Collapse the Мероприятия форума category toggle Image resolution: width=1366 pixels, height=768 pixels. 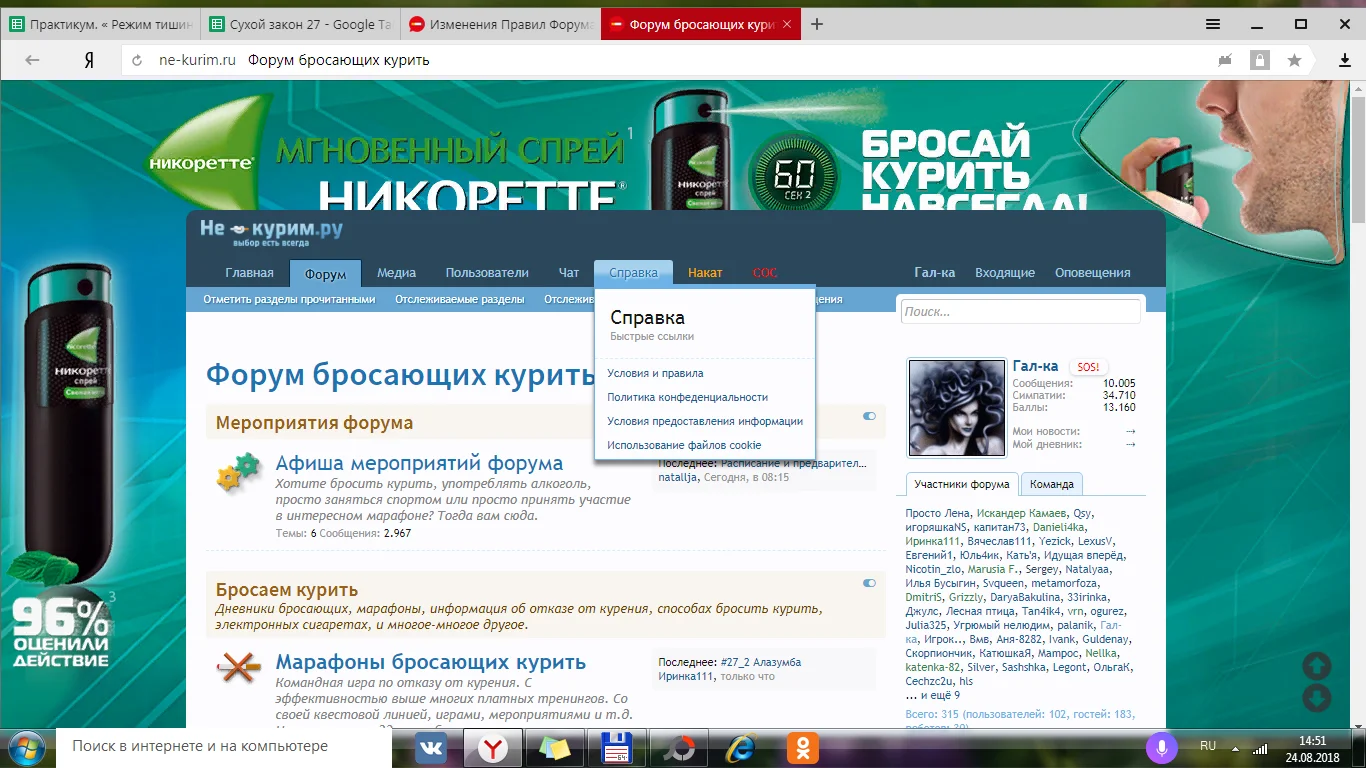[869, 416]
